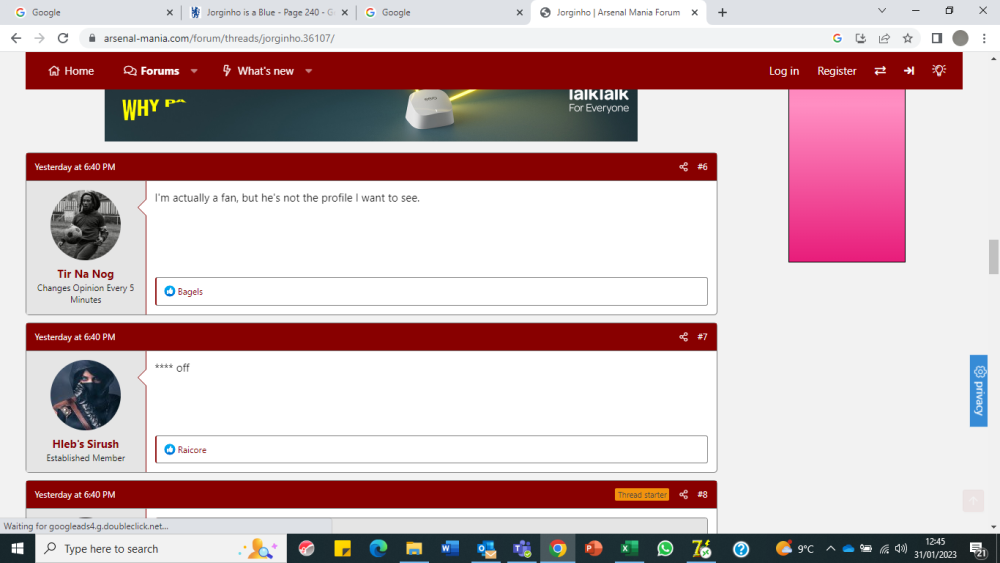Expand the What's new dropdown arrow
The width and height of the screenshot is (1000, 563).
pos(309,71)
